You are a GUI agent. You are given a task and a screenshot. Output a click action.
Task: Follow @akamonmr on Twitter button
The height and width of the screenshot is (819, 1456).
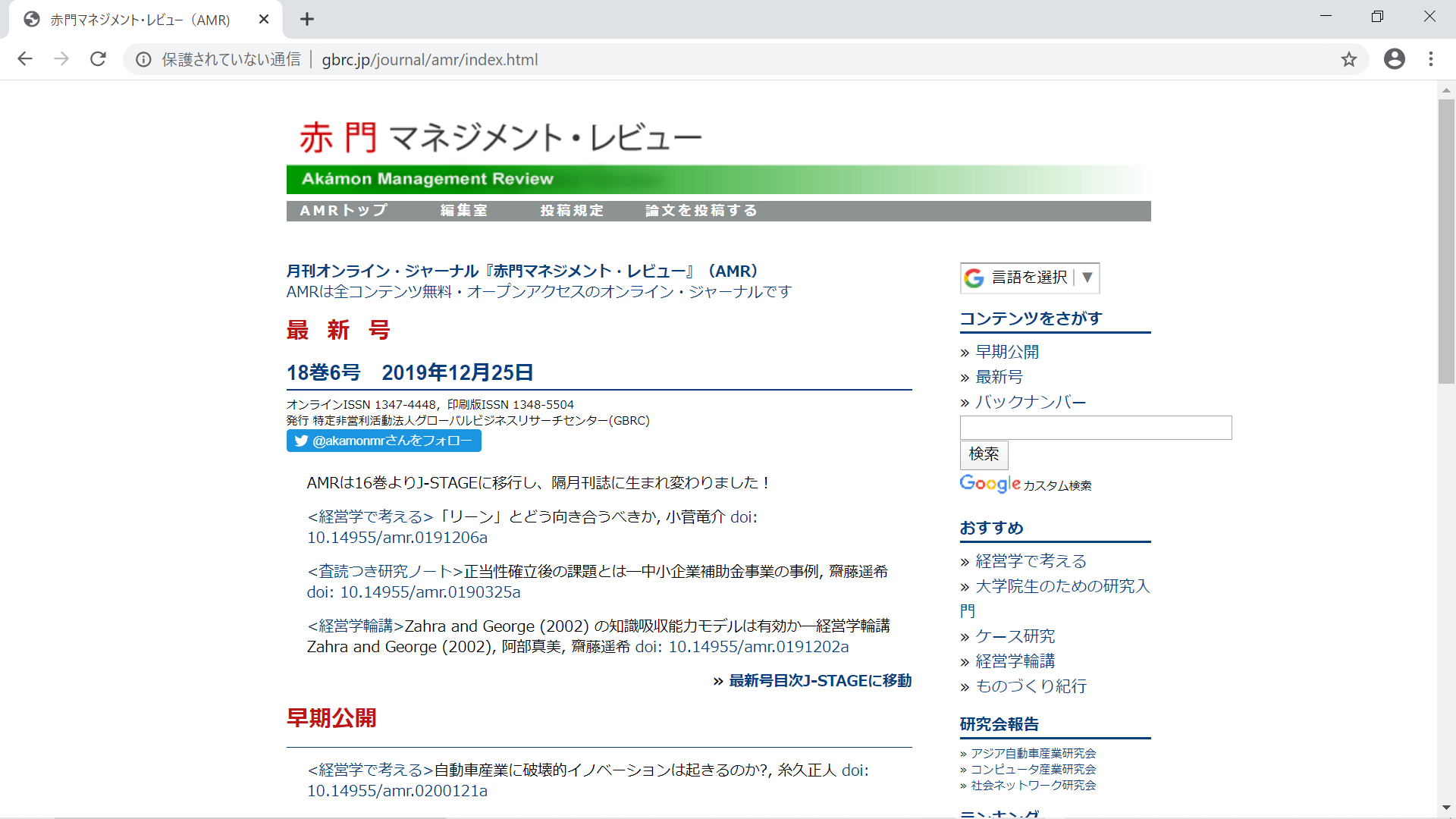pyautogui.click(x=384, y=441)
